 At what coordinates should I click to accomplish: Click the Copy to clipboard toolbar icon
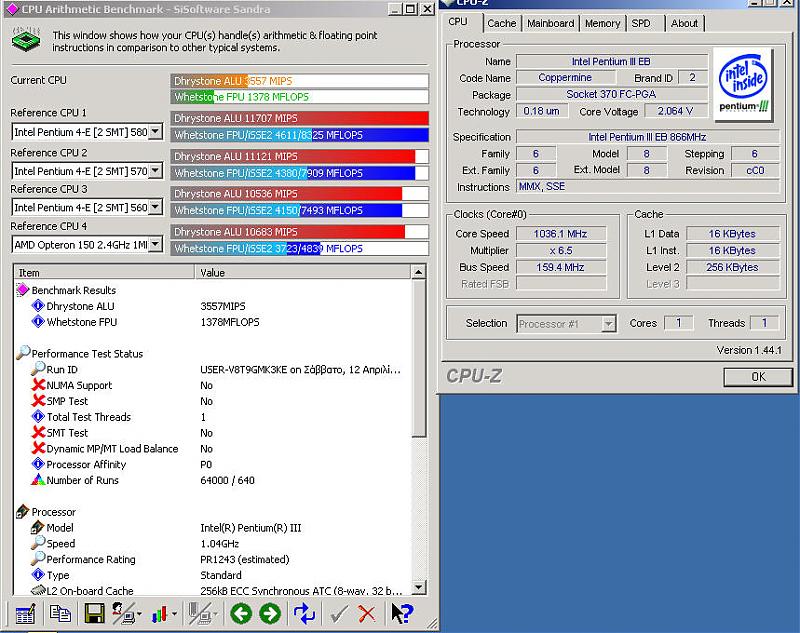(60, 614)
